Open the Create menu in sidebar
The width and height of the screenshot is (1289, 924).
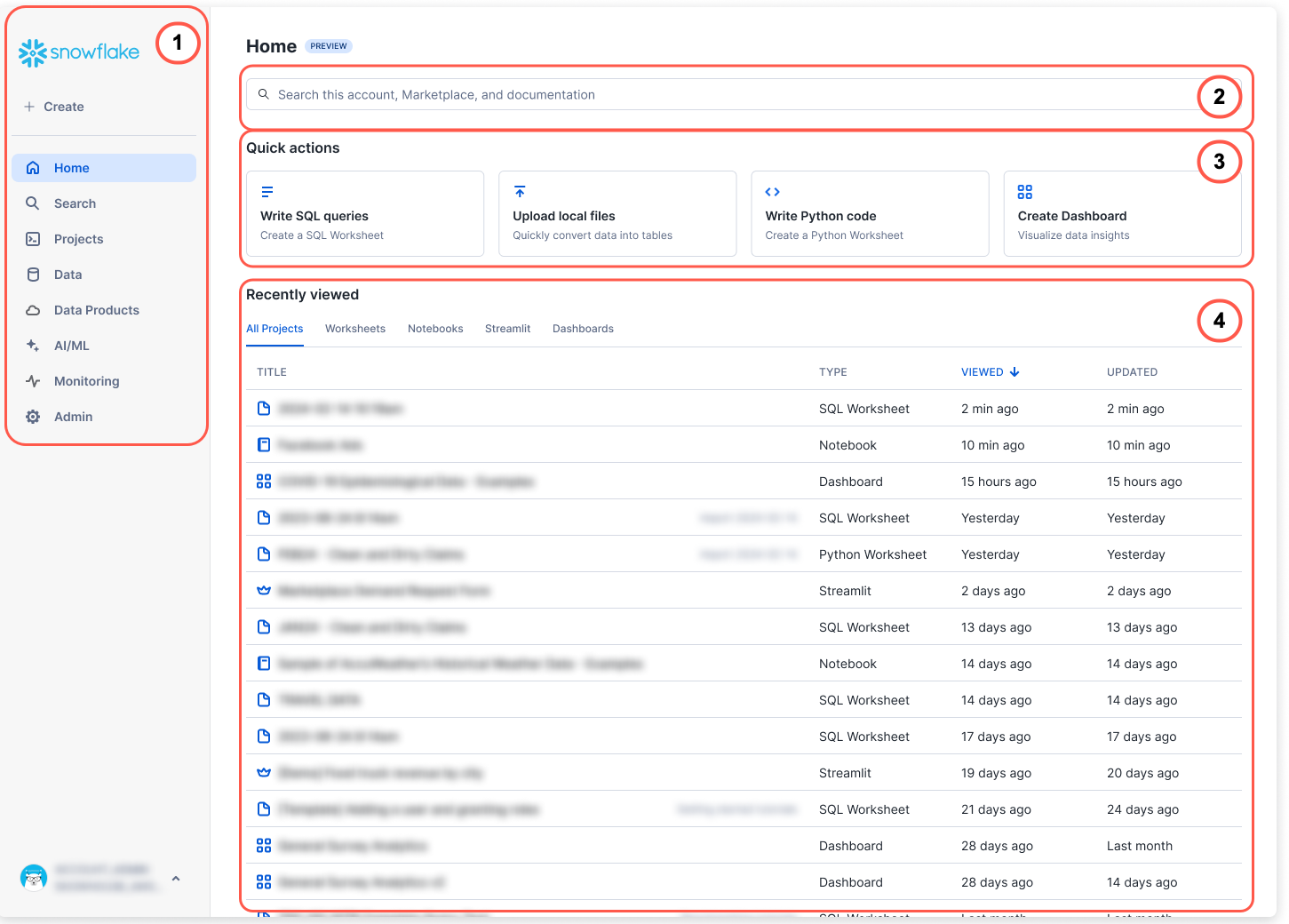(x=54, y=107)
